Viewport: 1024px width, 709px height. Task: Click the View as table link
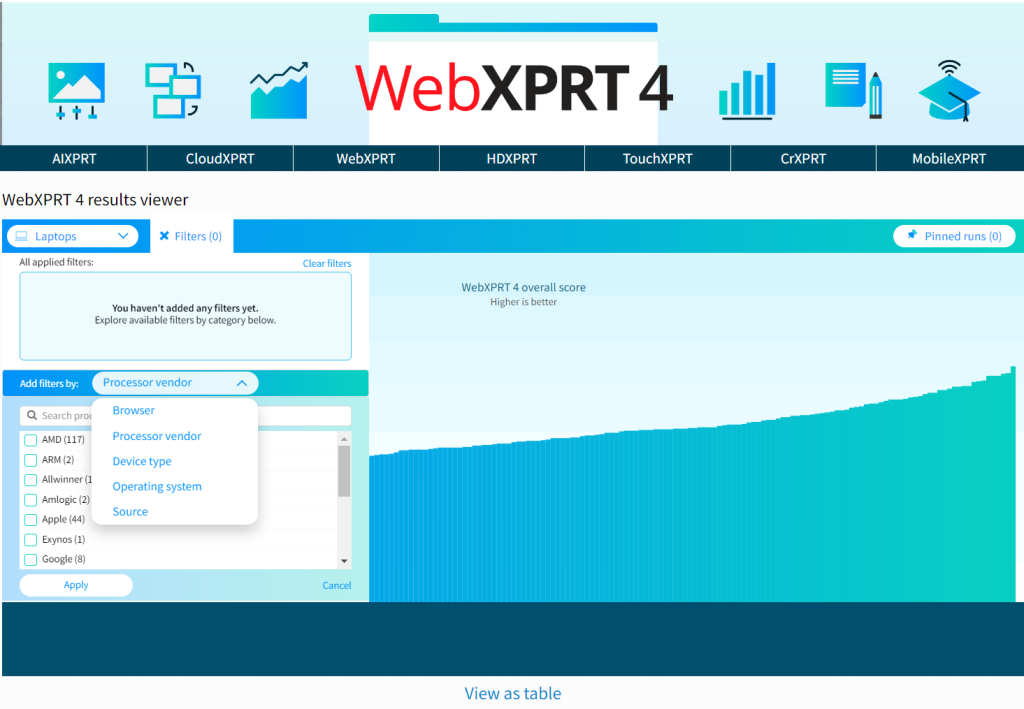[513, 693]
